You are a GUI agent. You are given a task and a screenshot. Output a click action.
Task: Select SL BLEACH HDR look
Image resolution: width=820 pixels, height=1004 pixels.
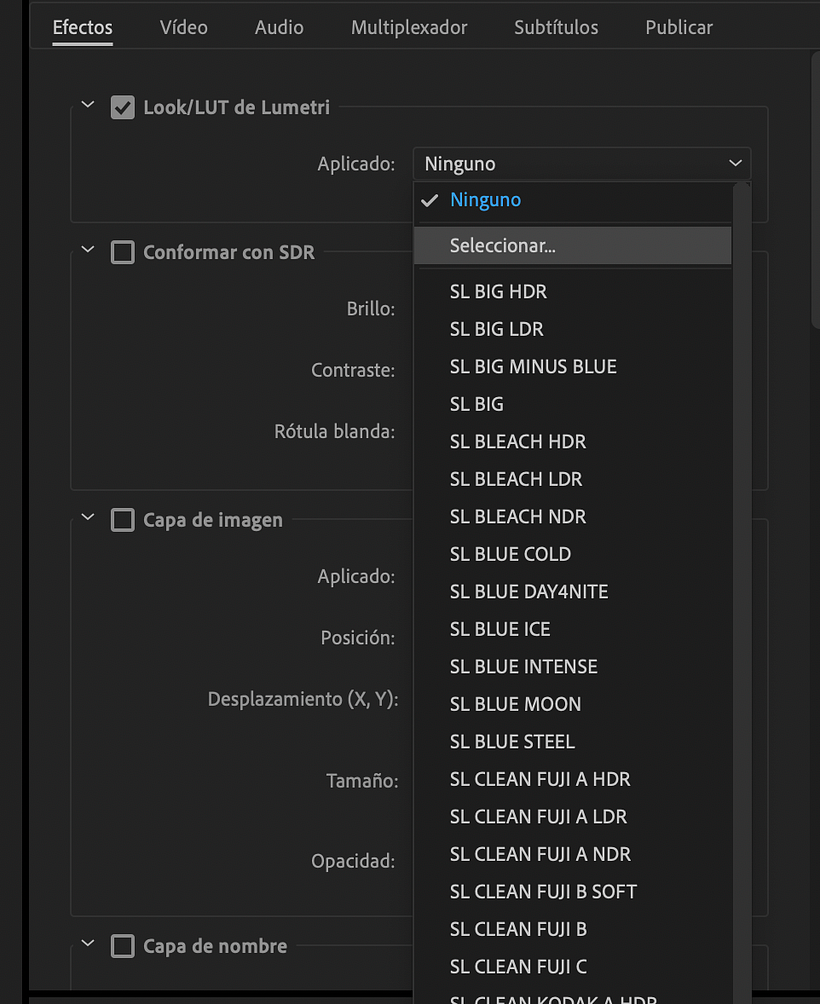coord(572,442)
